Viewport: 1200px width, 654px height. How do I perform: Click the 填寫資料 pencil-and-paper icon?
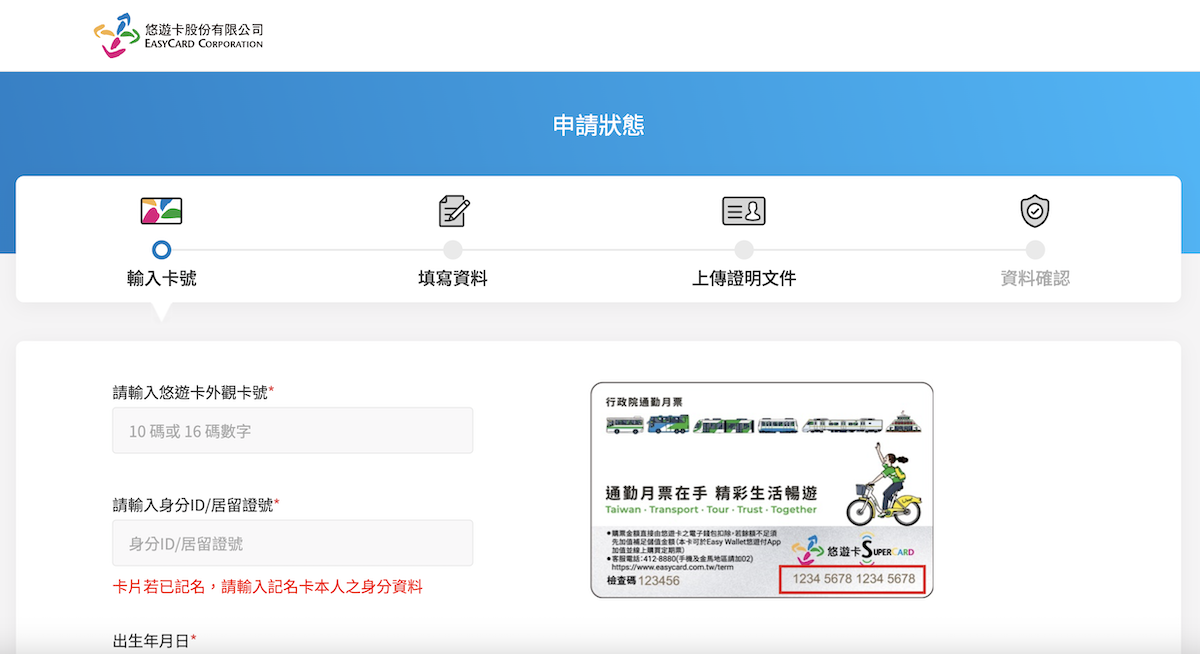tap(452, 210)
